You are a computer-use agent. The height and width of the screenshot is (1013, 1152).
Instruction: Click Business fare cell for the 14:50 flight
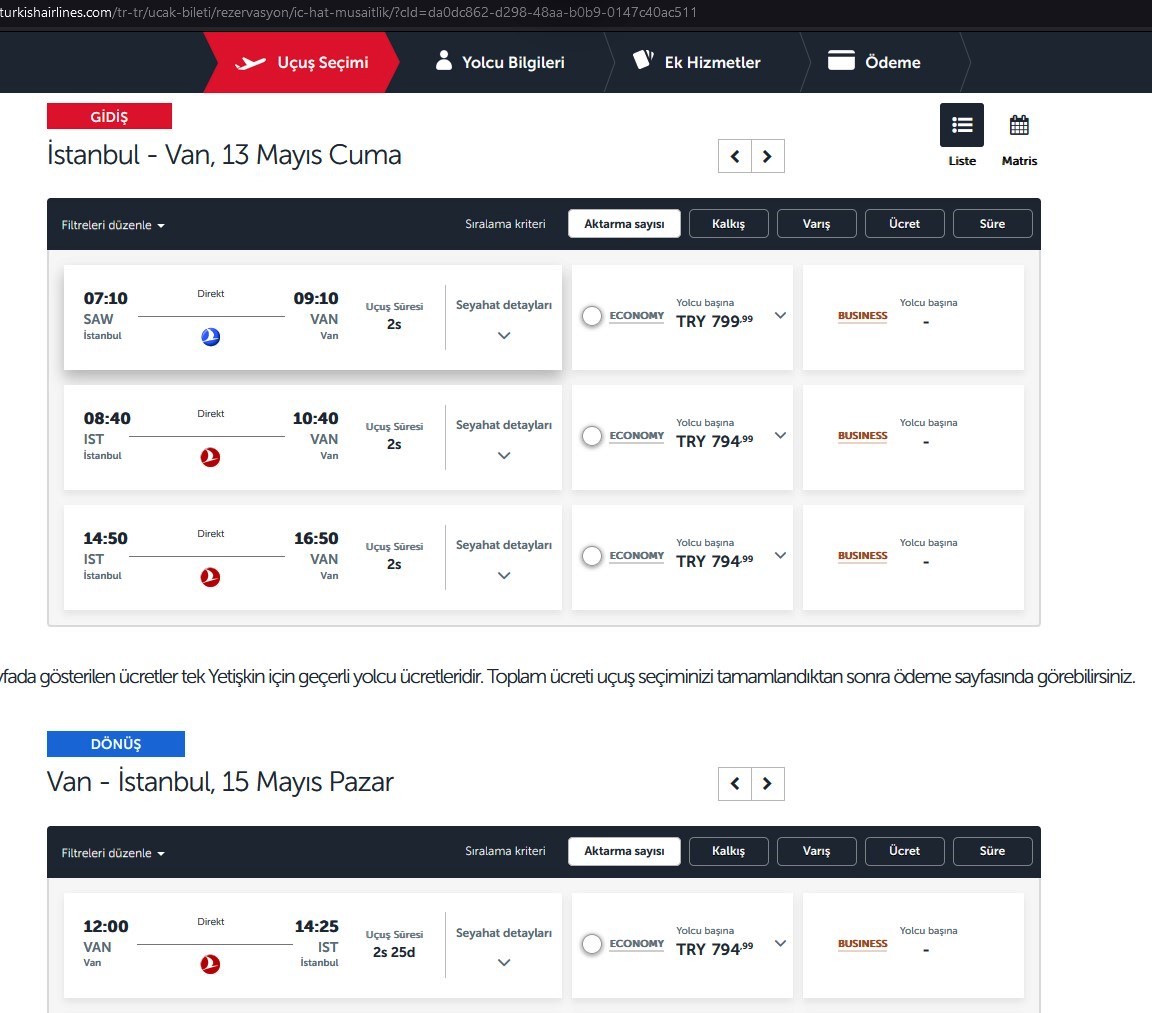(x=913, y=558)
